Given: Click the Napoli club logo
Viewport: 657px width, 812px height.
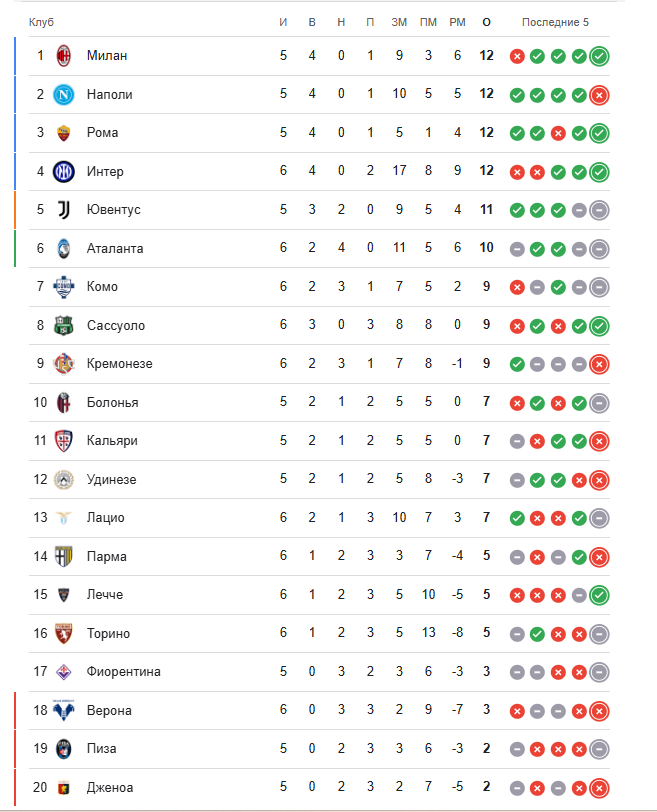Looking at the screenshot, I should (x=65, y=94).
